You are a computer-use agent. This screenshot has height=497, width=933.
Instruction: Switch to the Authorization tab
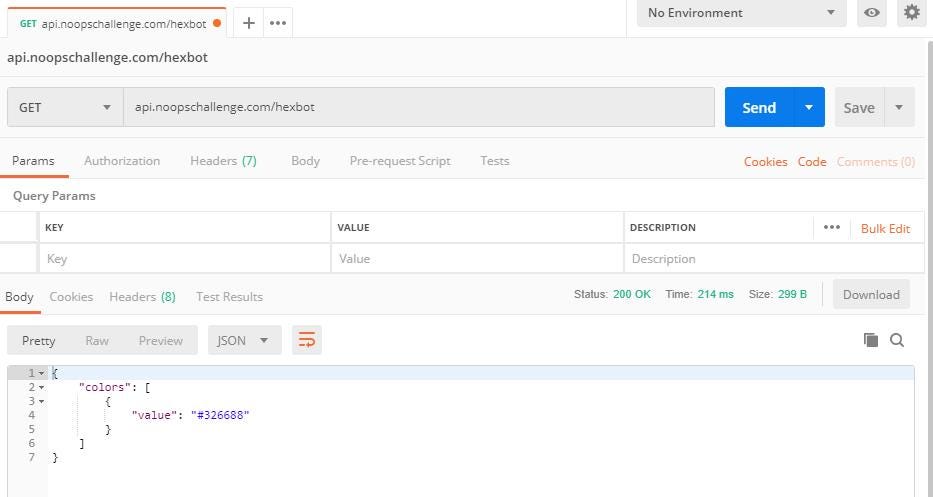point(122,161)
